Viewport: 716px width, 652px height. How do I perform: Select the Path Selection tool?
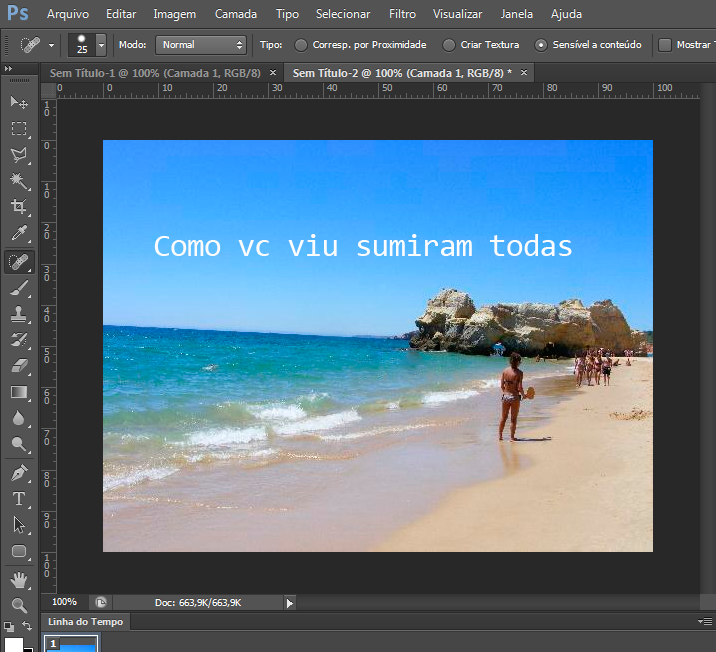(19, 525)
